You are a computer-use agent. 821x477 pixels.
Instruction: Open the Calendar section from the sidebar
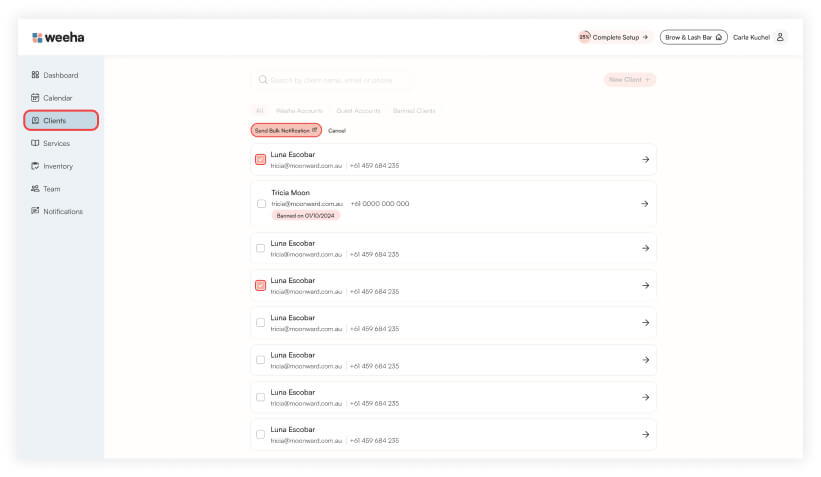point(51,98)
